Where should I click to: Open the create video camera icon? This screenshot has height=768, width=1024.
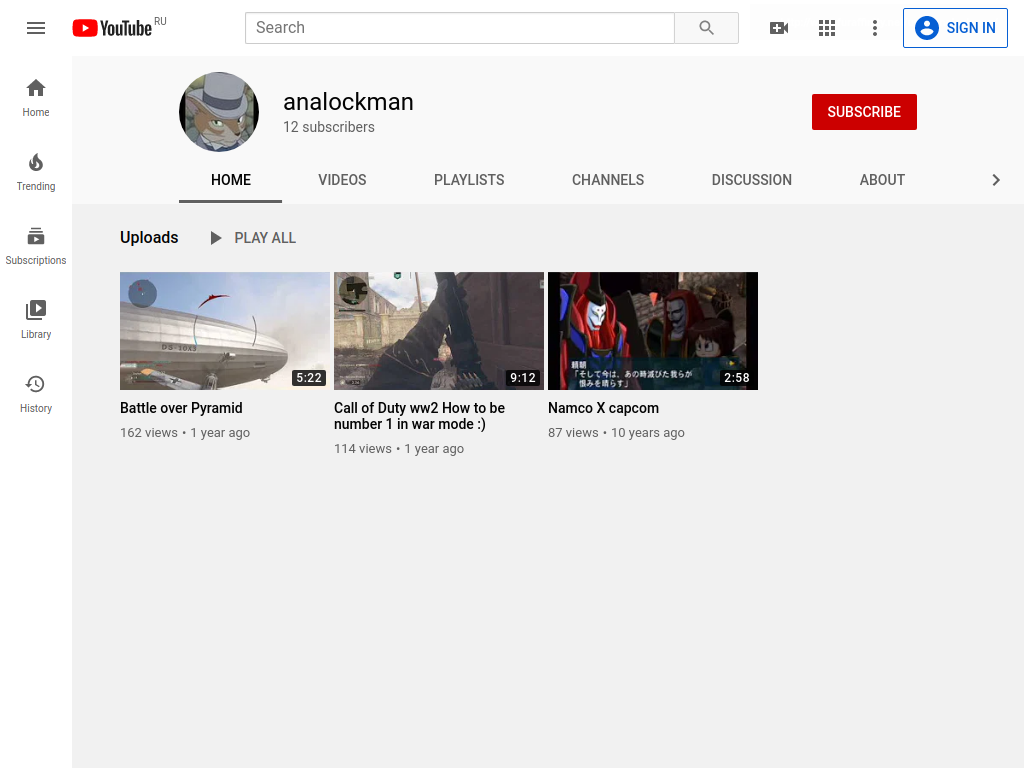(x=779, y=28)
